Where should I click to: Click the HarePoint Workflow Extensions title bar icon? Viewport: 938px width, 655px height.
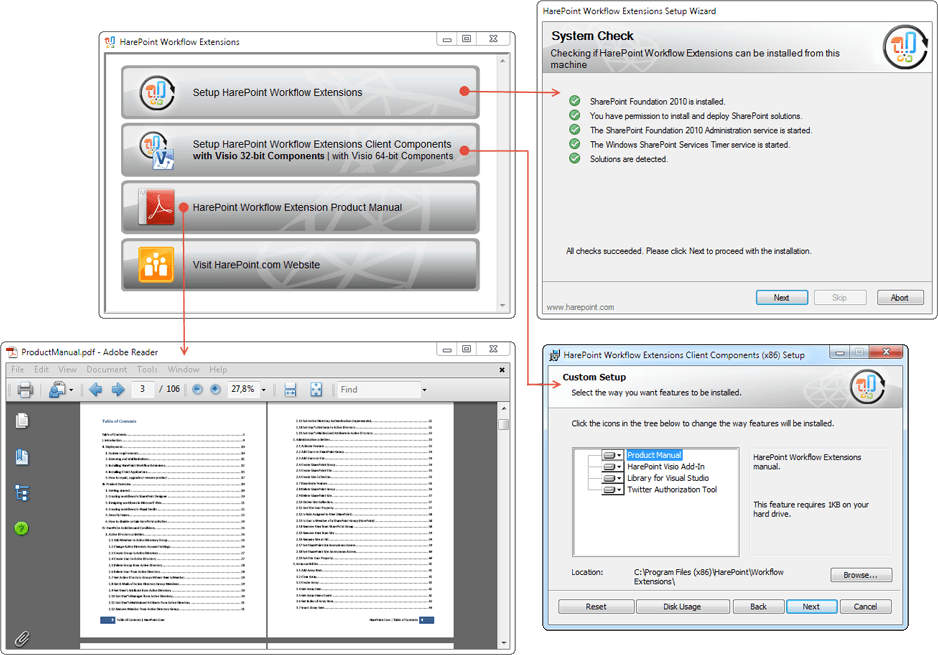[x=110, y=42]
